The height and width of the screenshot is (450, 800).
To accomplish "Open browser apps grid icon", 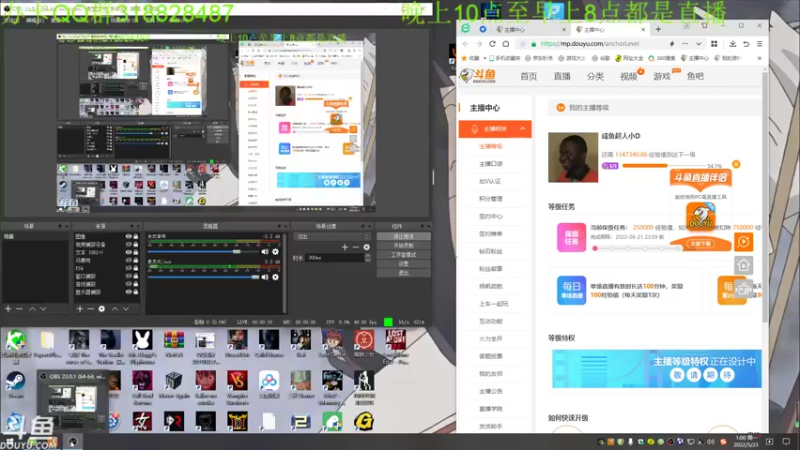I will pos(714,44).
